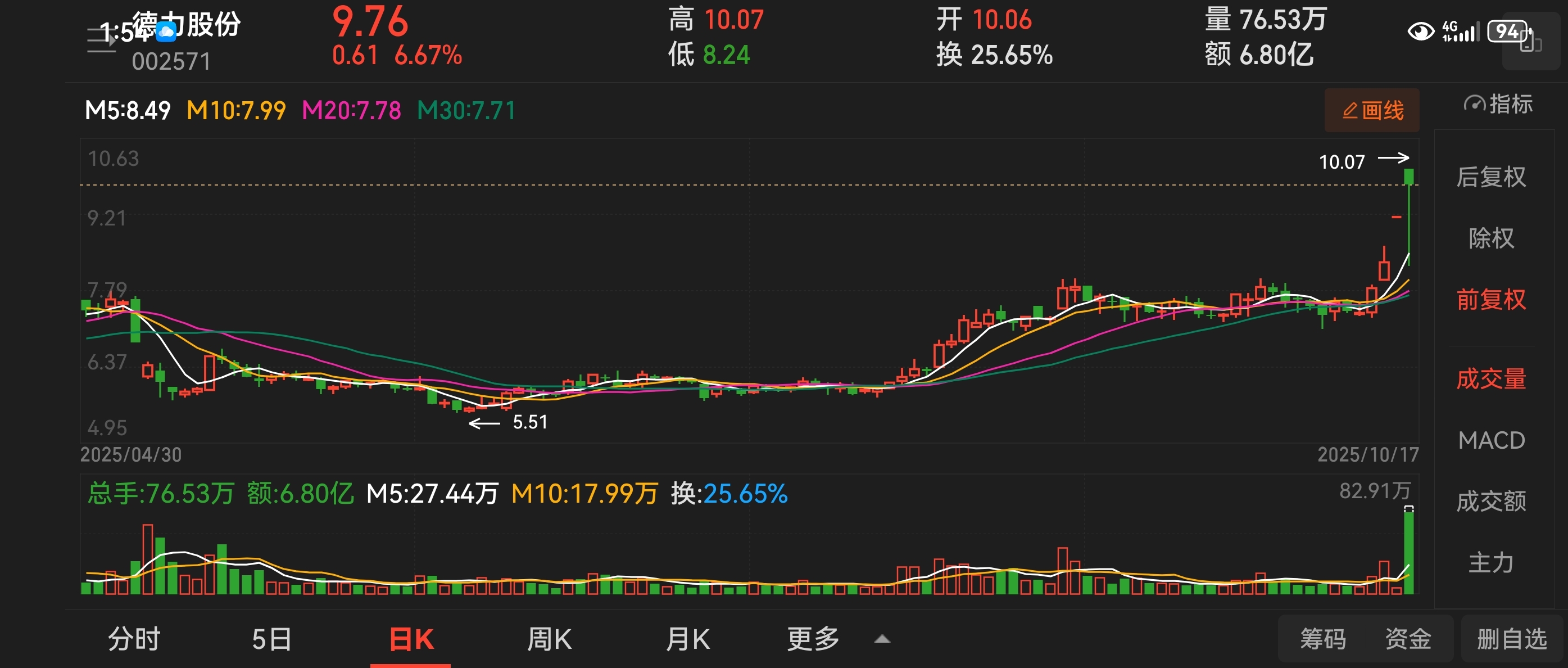
Task: Open the 画线 draw-line pencil tool
Action: click(1372, 111)
